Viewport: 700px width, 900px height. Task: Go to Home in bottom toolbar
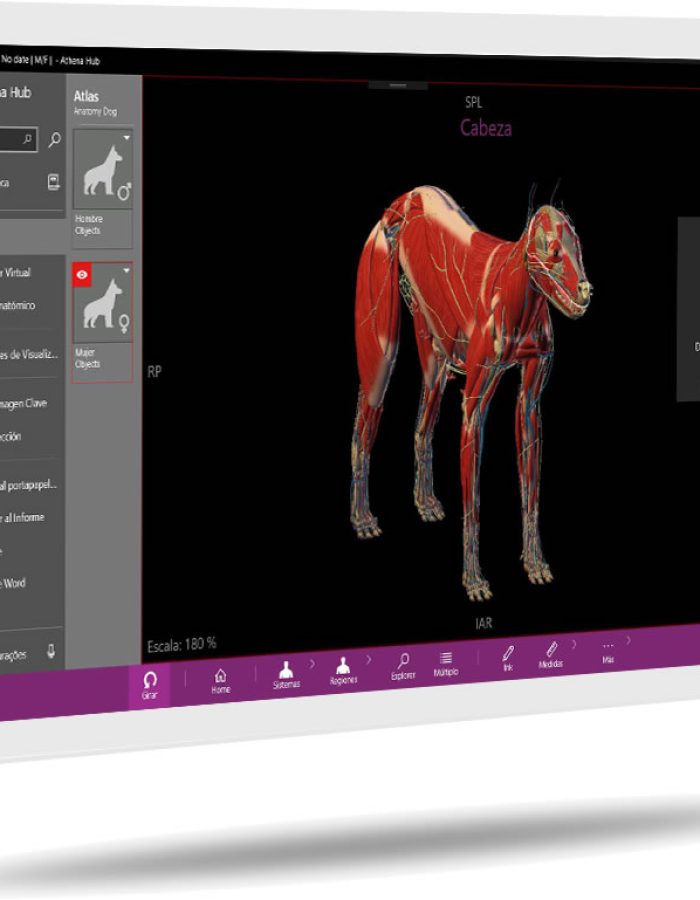[x=220, y=681]
